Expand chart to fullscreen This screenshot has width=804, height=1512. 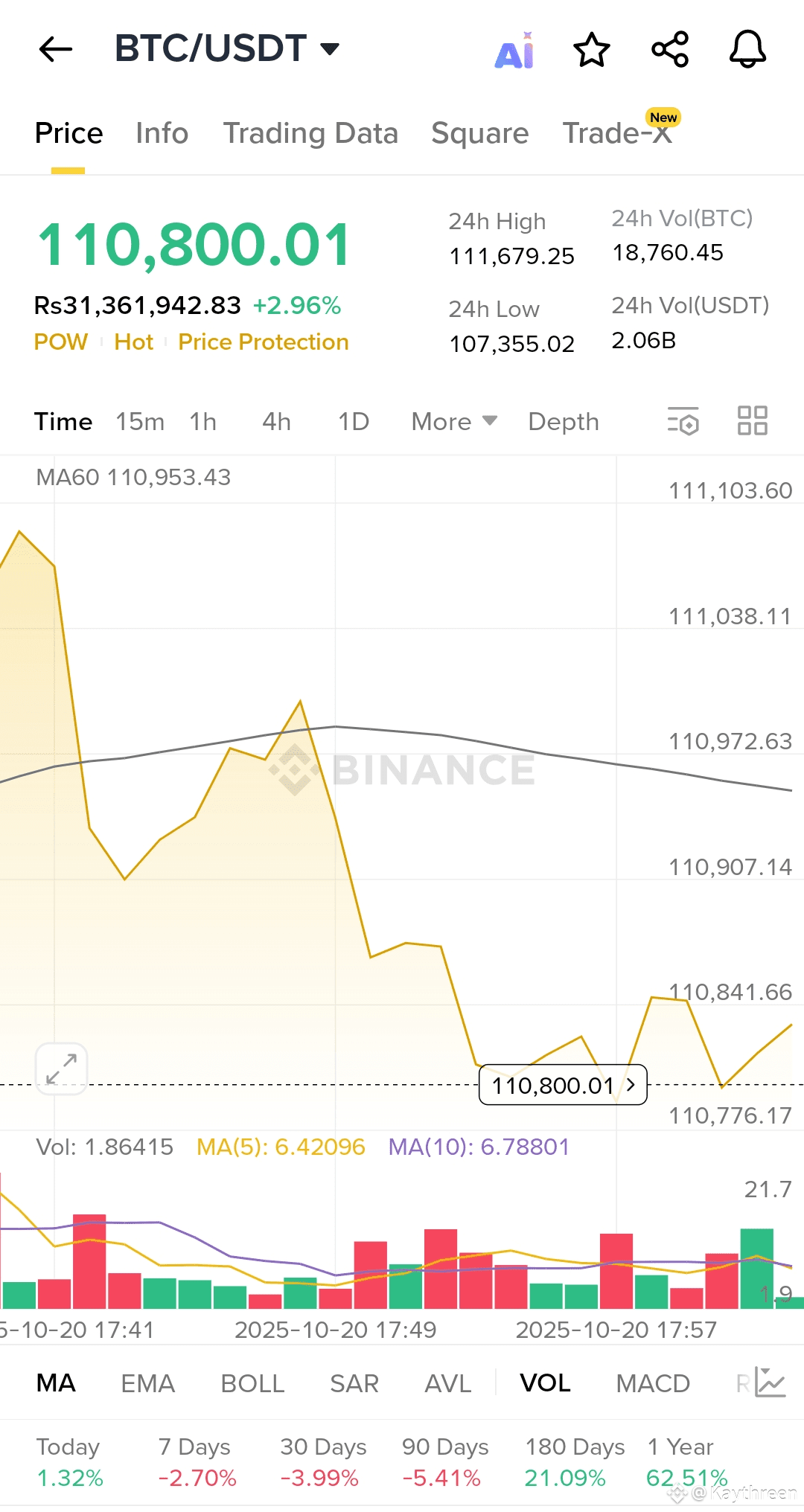62,1069
